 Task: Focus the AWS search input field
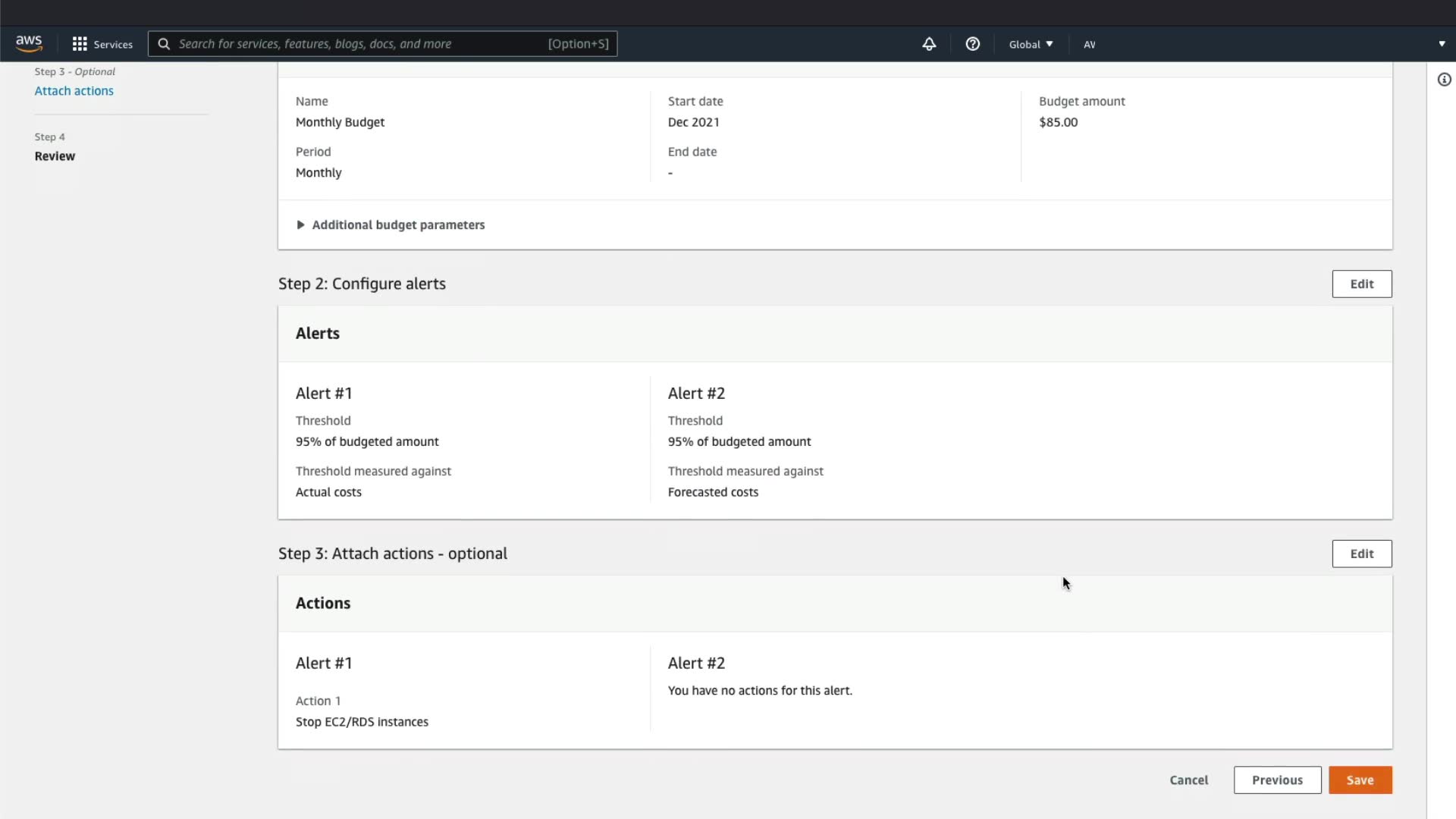click(x=356, y=44)
